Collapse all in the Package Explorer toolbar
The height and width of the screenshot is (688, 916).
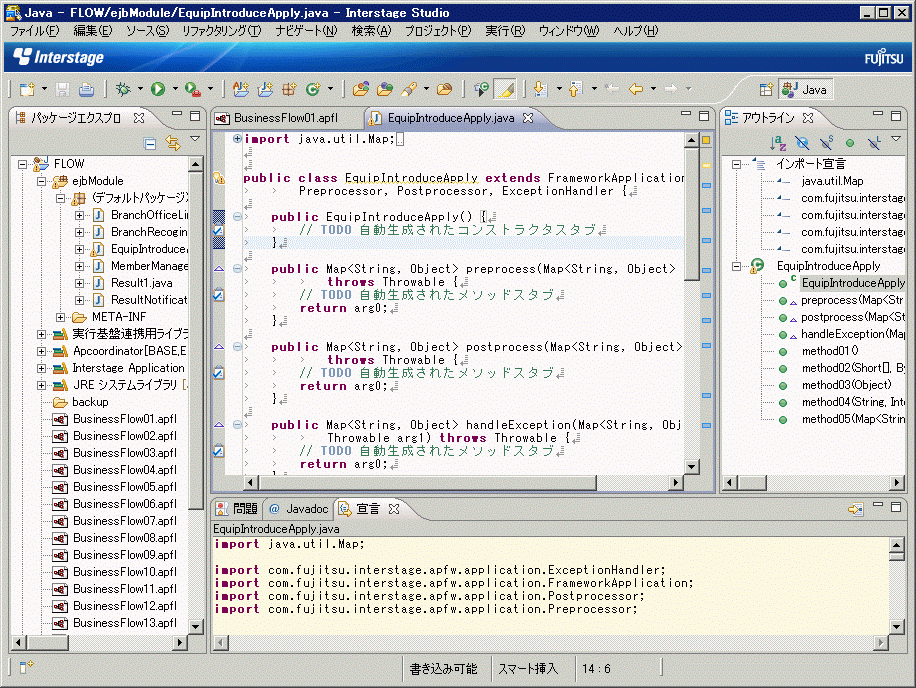150,143
